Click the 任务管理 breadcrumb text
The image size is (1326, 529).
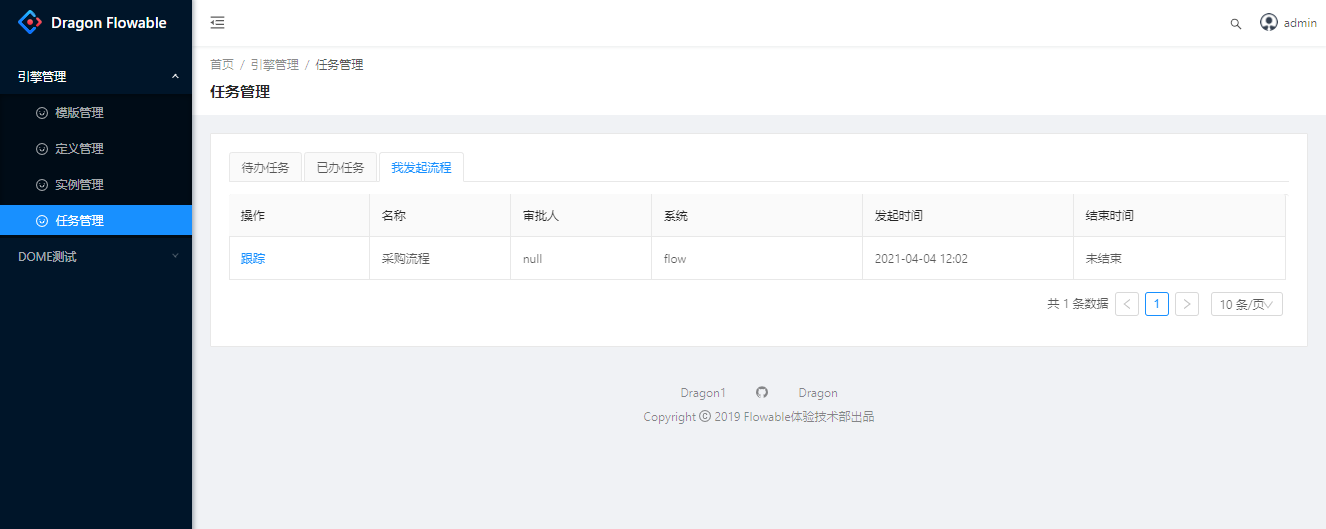[x=340, y=64]
